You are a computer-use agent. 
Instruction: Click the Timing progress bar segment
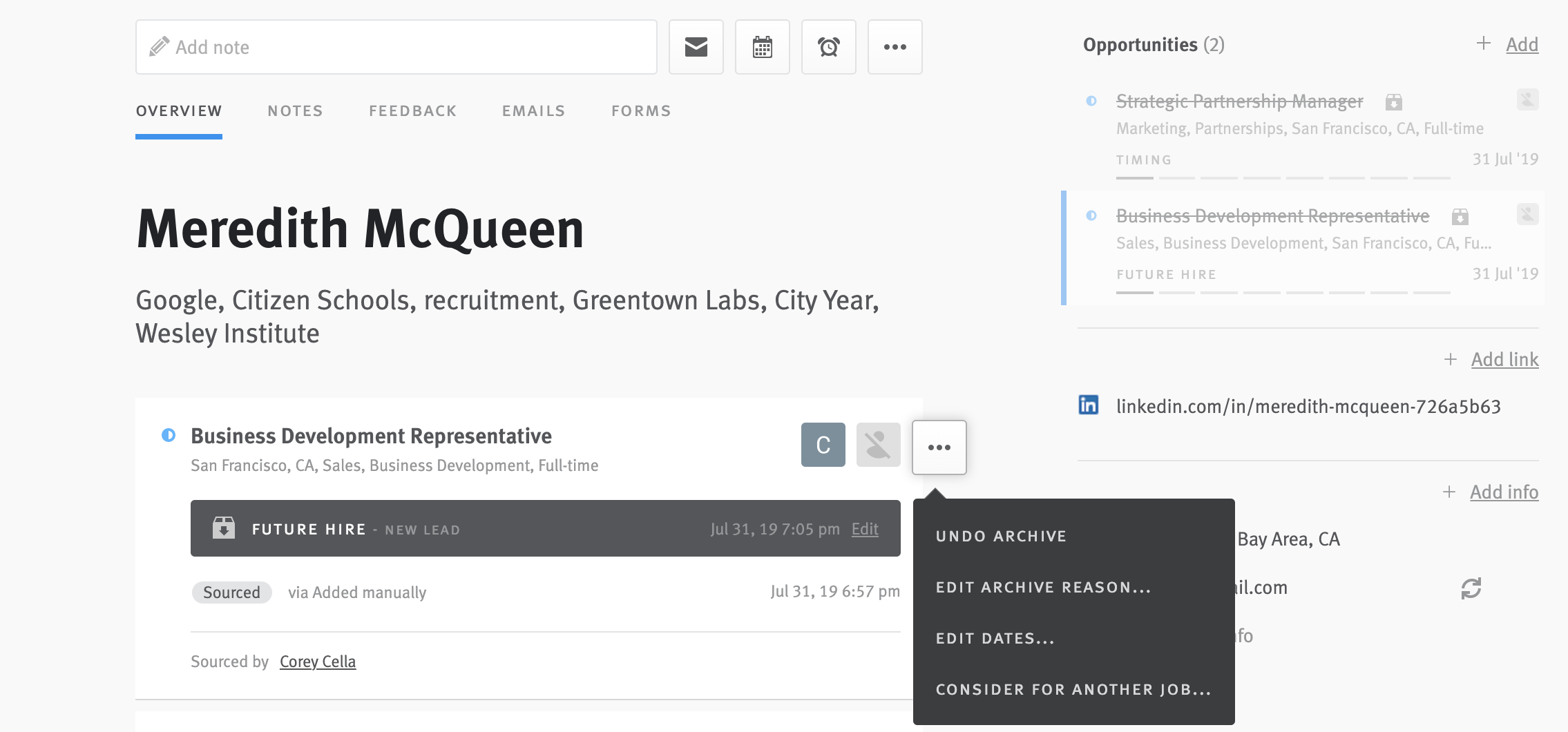1134,178
